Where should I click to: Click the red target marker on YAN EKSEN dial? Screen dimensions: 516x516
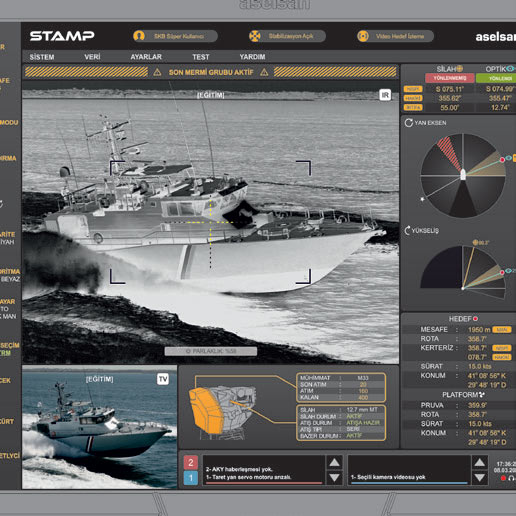502,160
